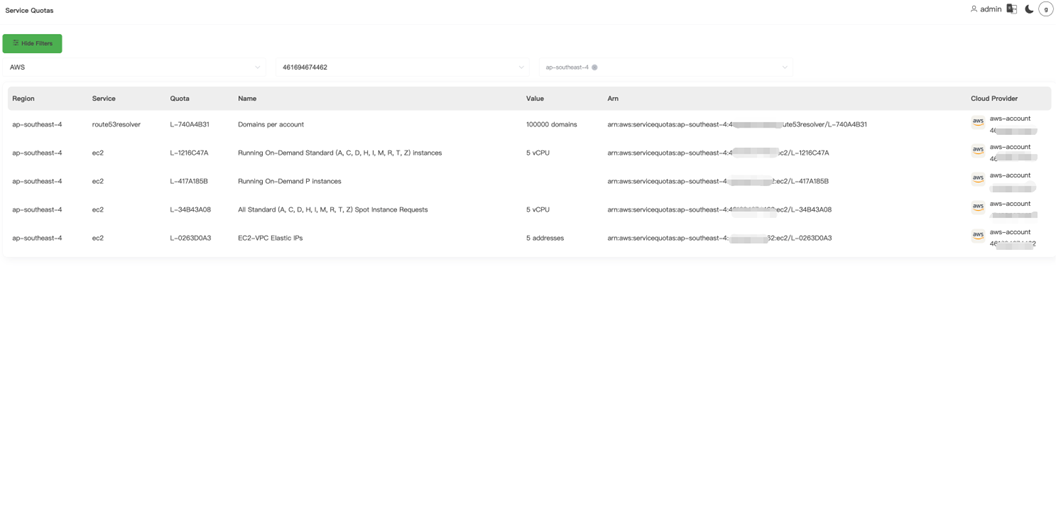This screenshot has height=526, width=1056.
Task: Click the Name column header
Action: [247, 98]
